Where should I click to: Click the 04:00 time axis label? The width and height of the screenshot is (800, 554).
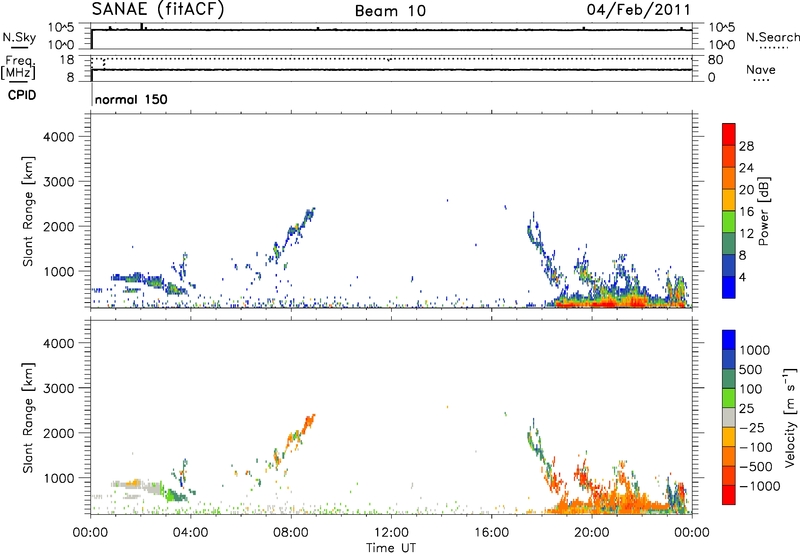[190, 533]
